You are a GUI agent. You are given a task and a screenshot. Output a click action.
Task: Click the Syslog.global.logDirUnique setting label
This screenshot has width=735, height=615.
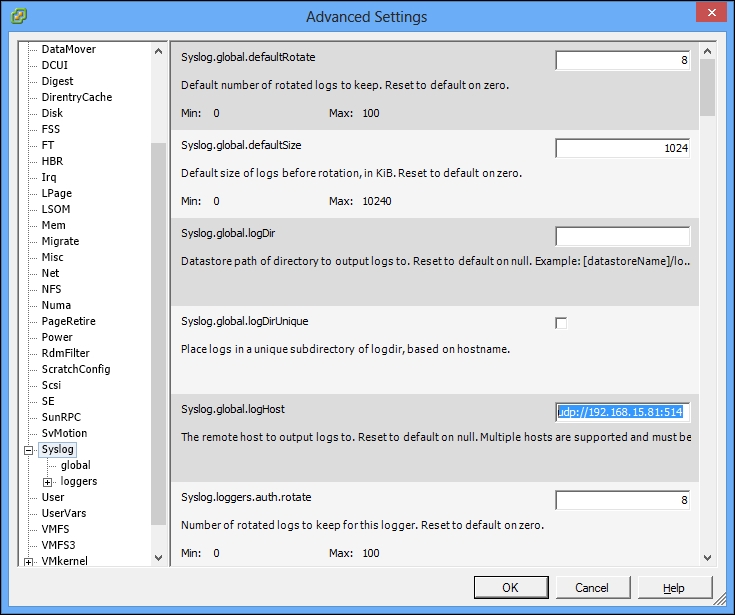tap(245, 321)
